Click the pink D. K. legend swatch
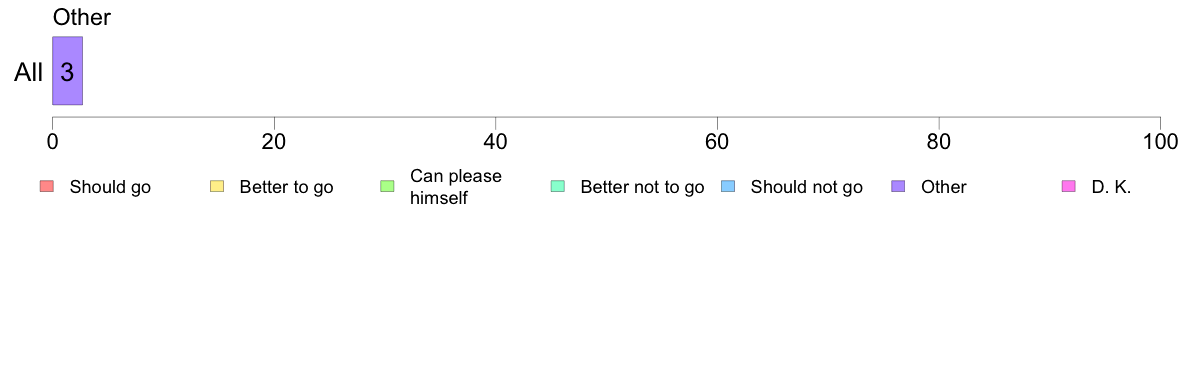1188x368 pixels. [x=1069, y=186]
